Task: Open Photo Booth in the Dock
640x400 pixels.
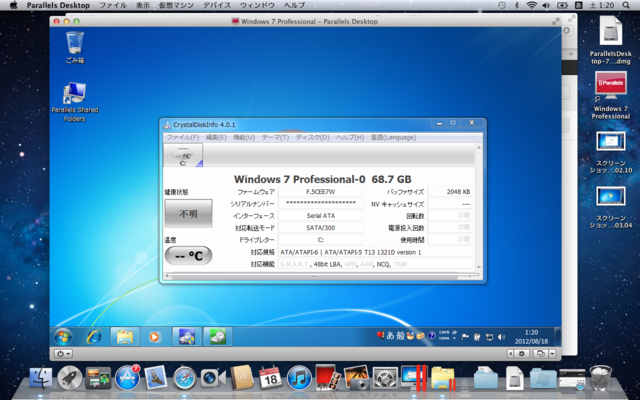Action: pos(328,377)
